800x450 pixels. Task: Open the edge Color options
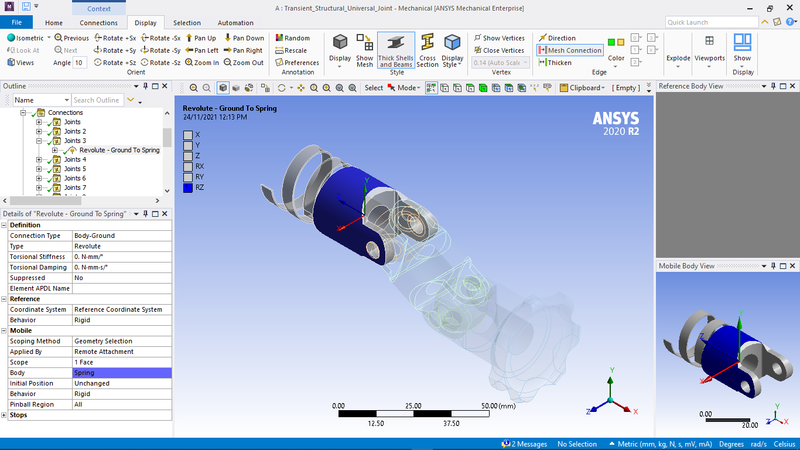pyautogui.click(x=616, y=51)
